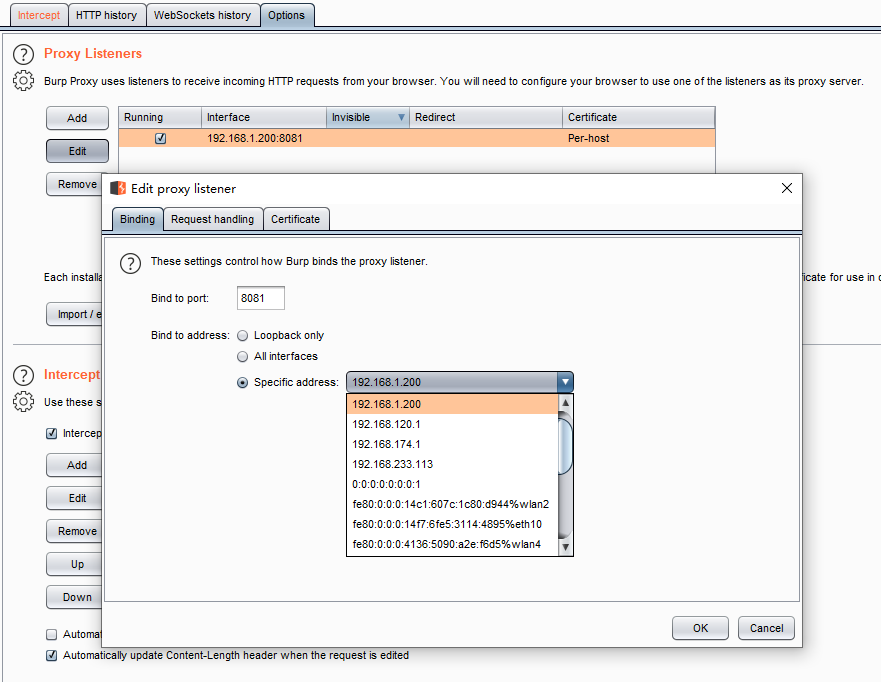Toggle Running checkbox for 192.168.1.200:8081 listener

pyautogui.click(x=161, y=138)
